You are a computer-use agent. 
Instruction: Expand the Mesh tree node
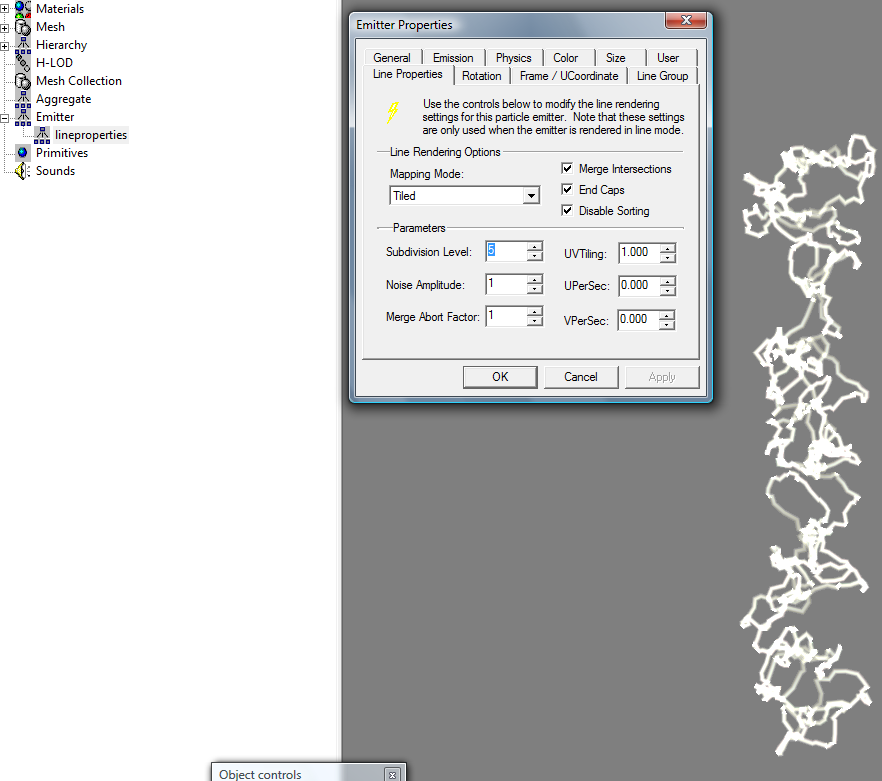coord(5,27)
